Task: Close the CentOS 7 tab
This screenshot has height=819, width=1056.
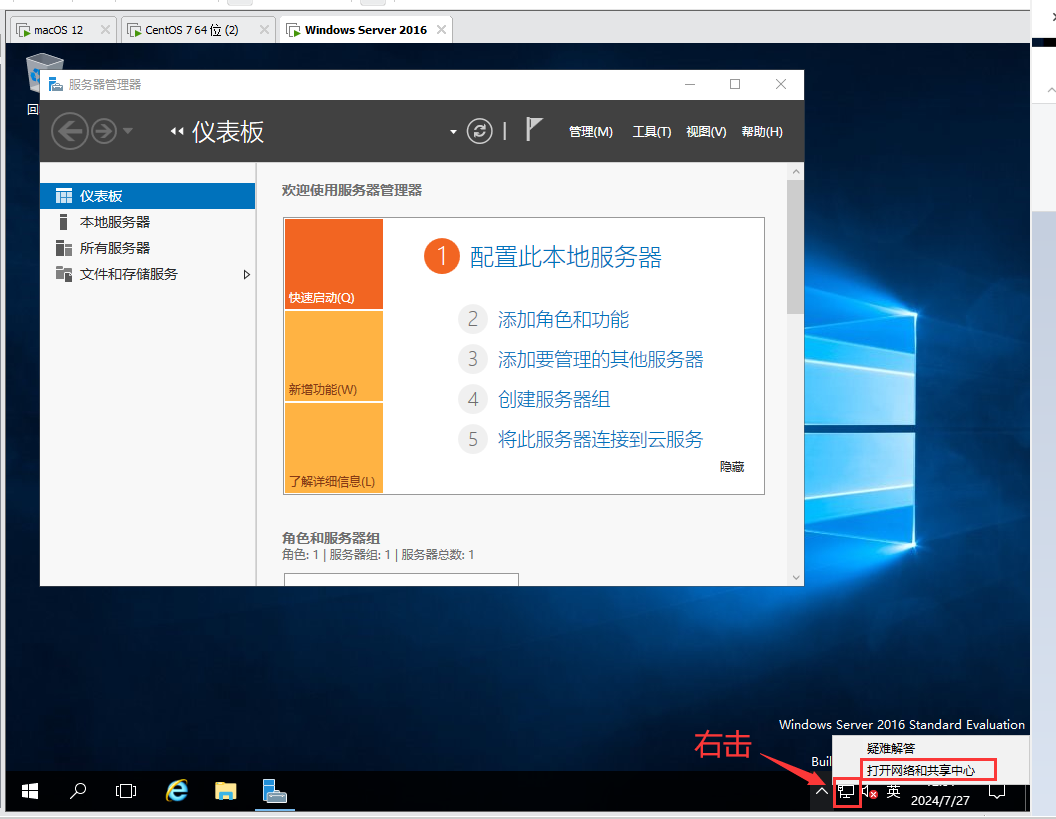Action: click(x=264, y=30)
